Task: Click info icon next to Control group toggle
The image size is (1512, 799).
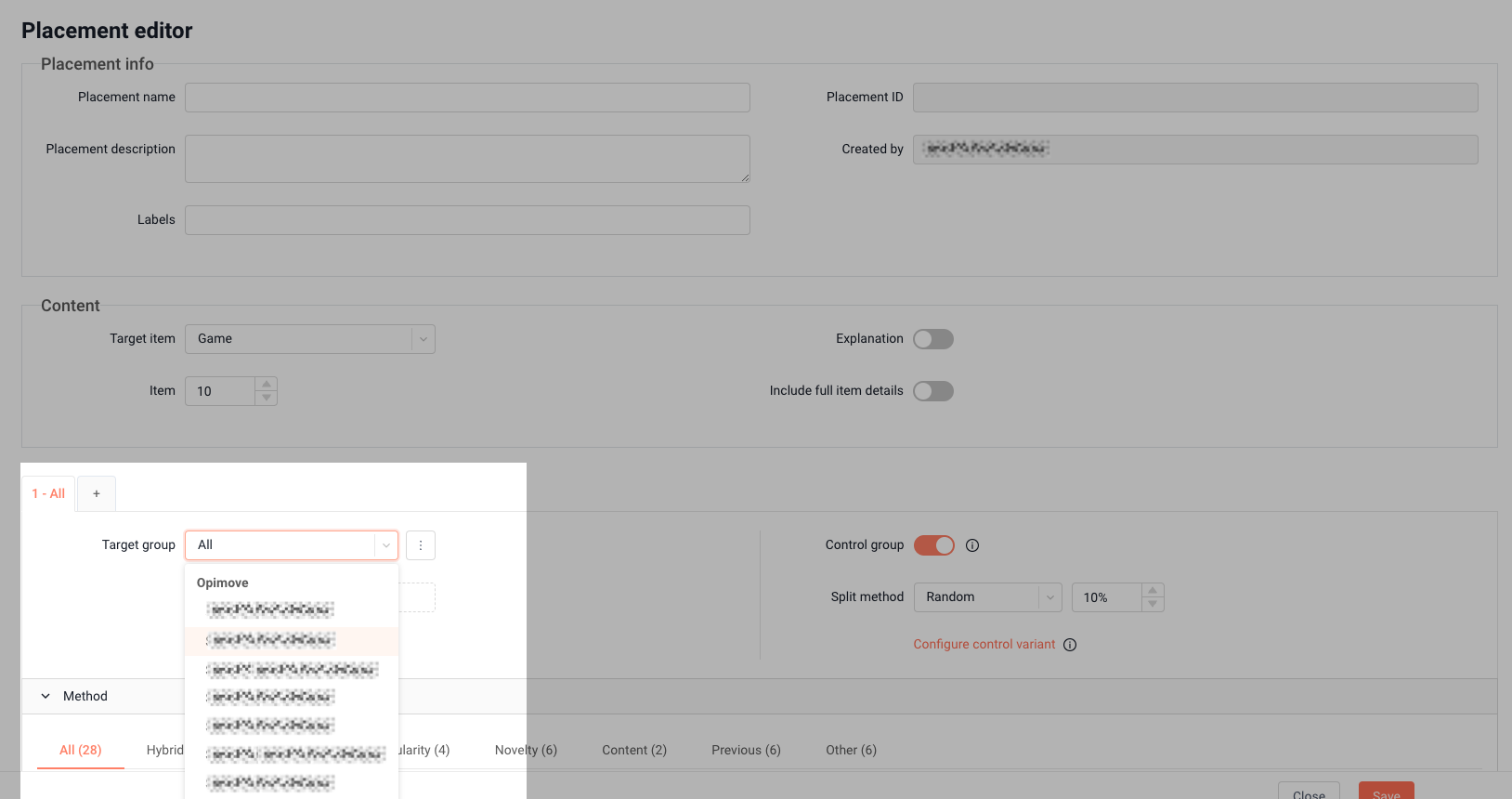Action: tap(972, 545)
